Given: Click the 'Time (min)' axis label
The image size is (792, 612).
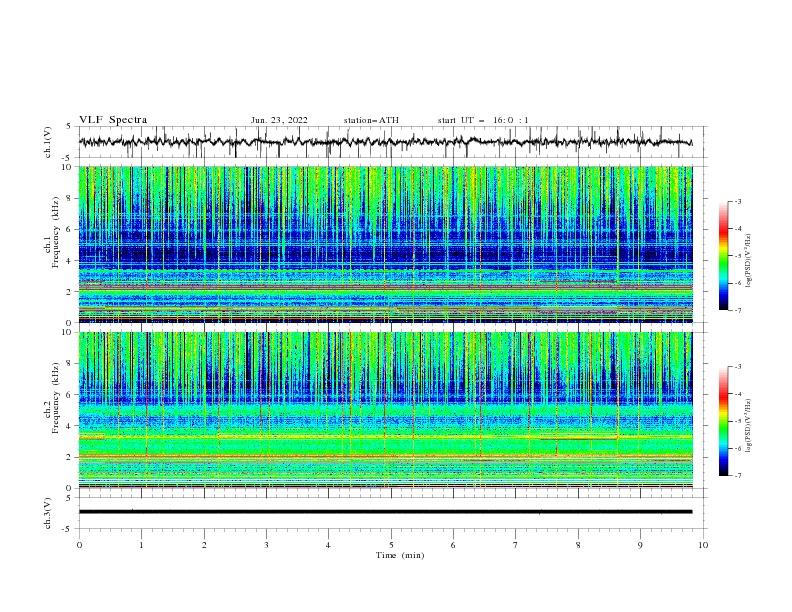Looking at the screenshot, I should (x=400, y=555).
